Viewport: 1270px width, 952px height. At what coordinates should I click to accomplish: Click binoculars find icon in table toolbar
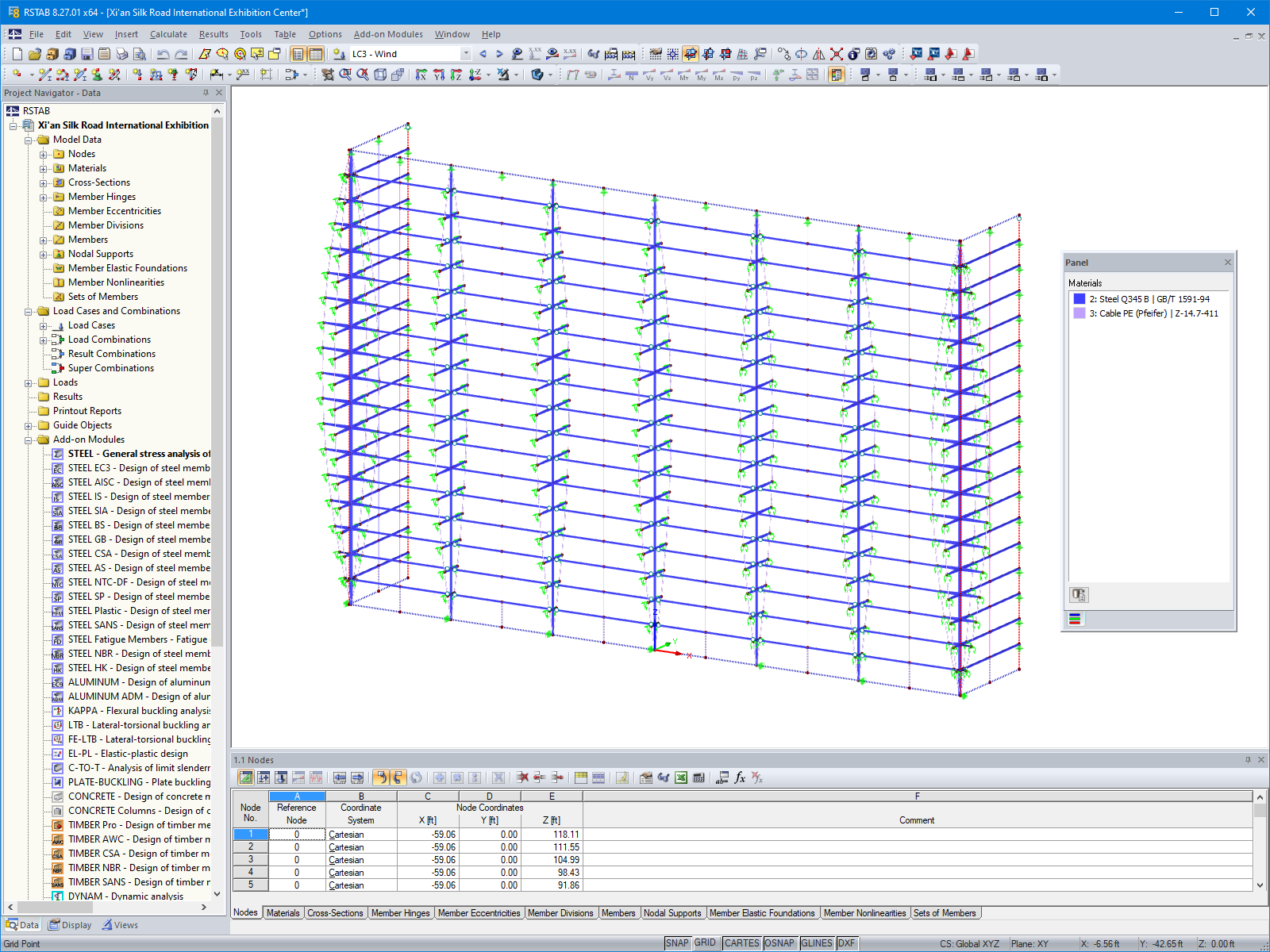point(664,777)
